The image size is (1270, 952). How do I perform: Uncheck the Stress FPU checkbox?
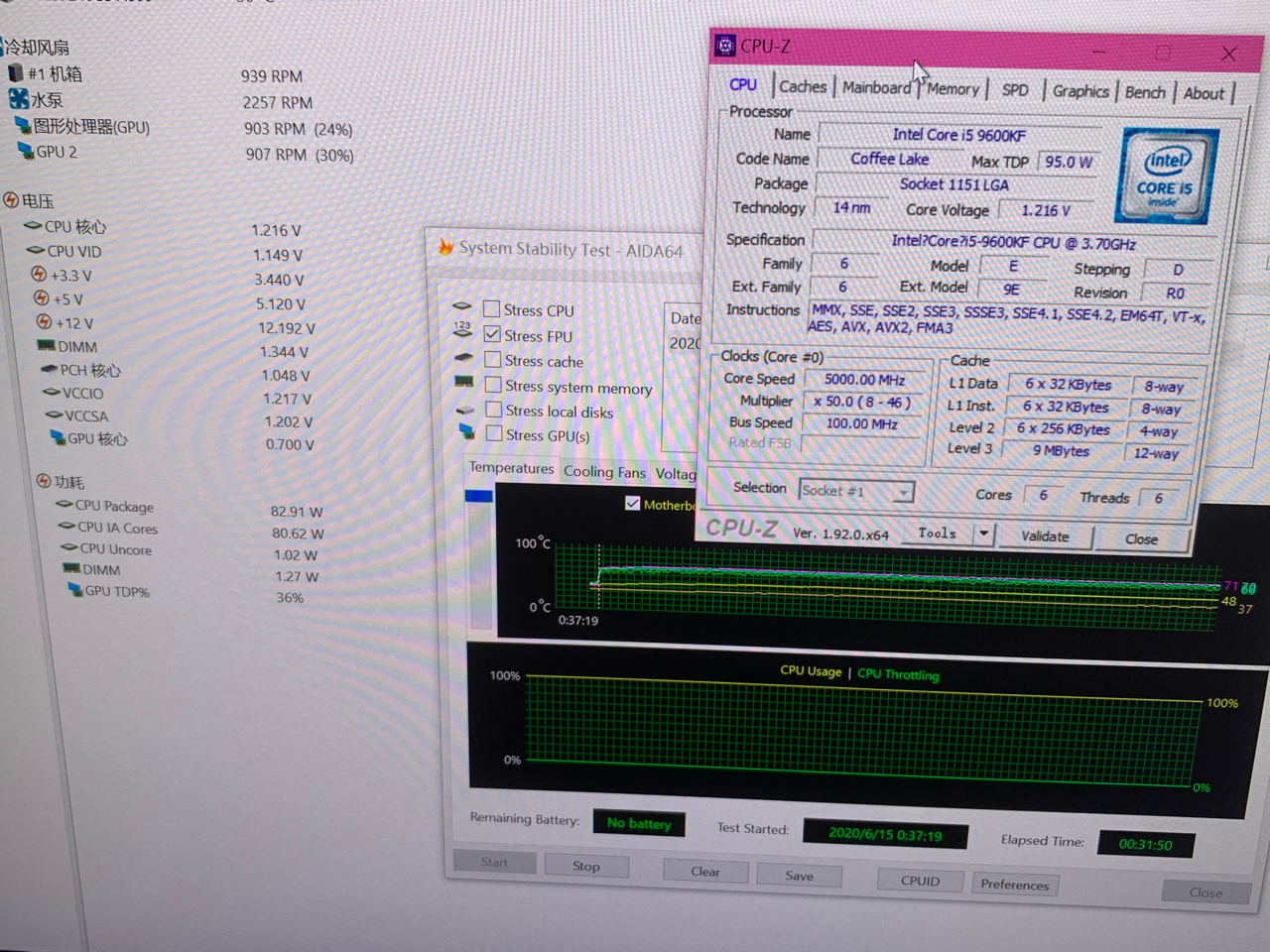(x=492, y=334)
